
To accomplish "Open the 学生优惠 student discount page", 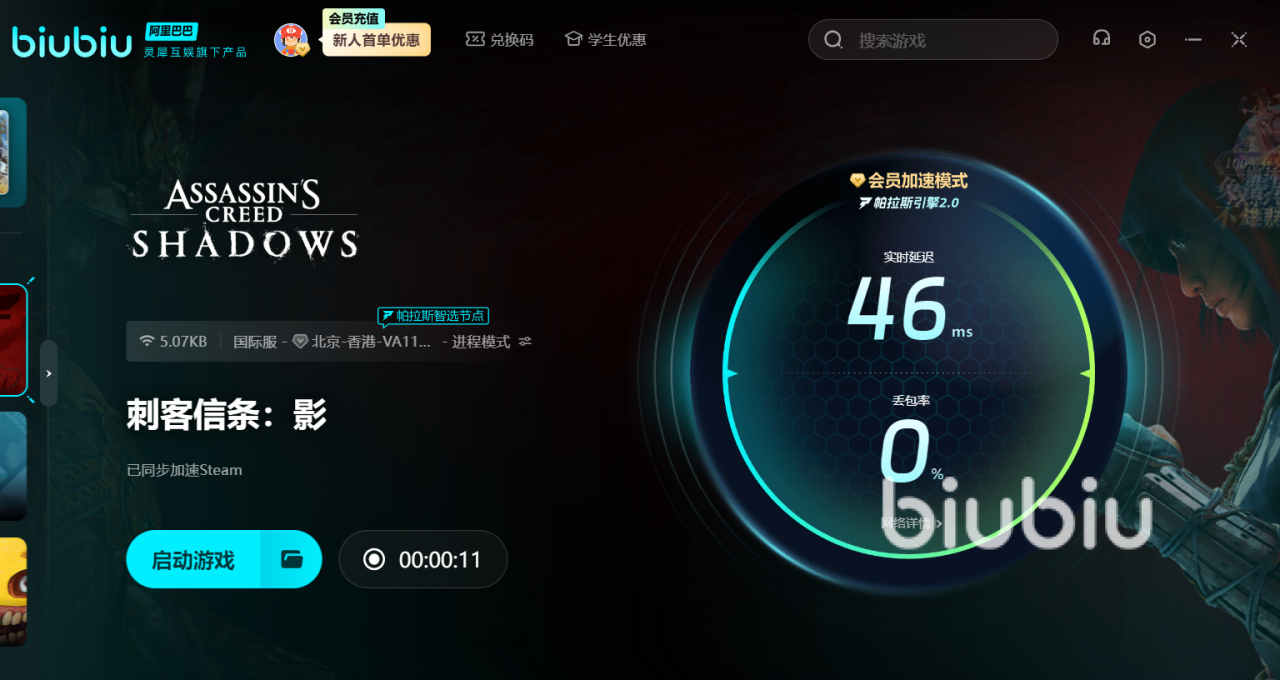I will pos(606,40).
